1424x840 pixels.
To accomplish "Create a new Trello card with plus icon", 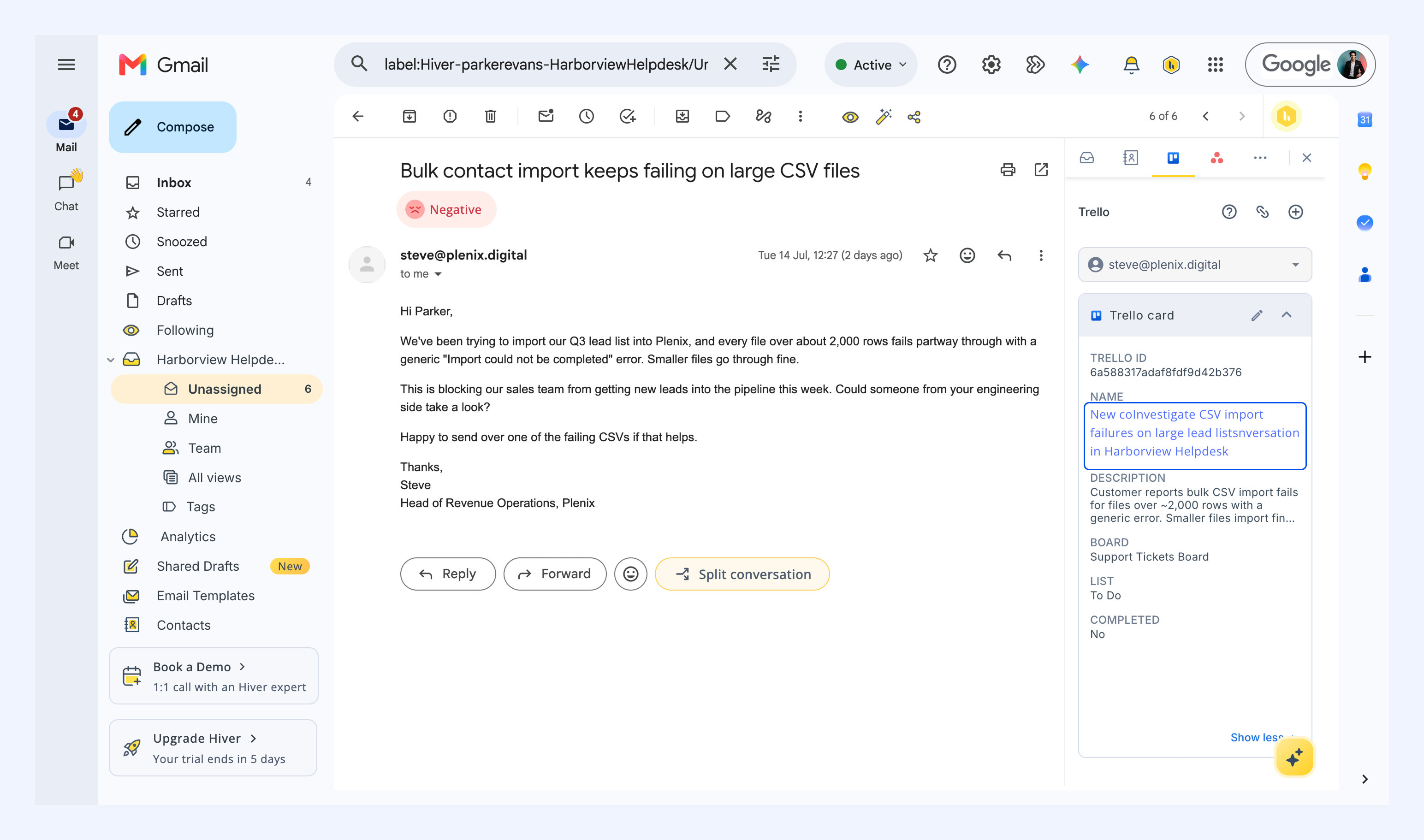I will (x=1296, y=212).
